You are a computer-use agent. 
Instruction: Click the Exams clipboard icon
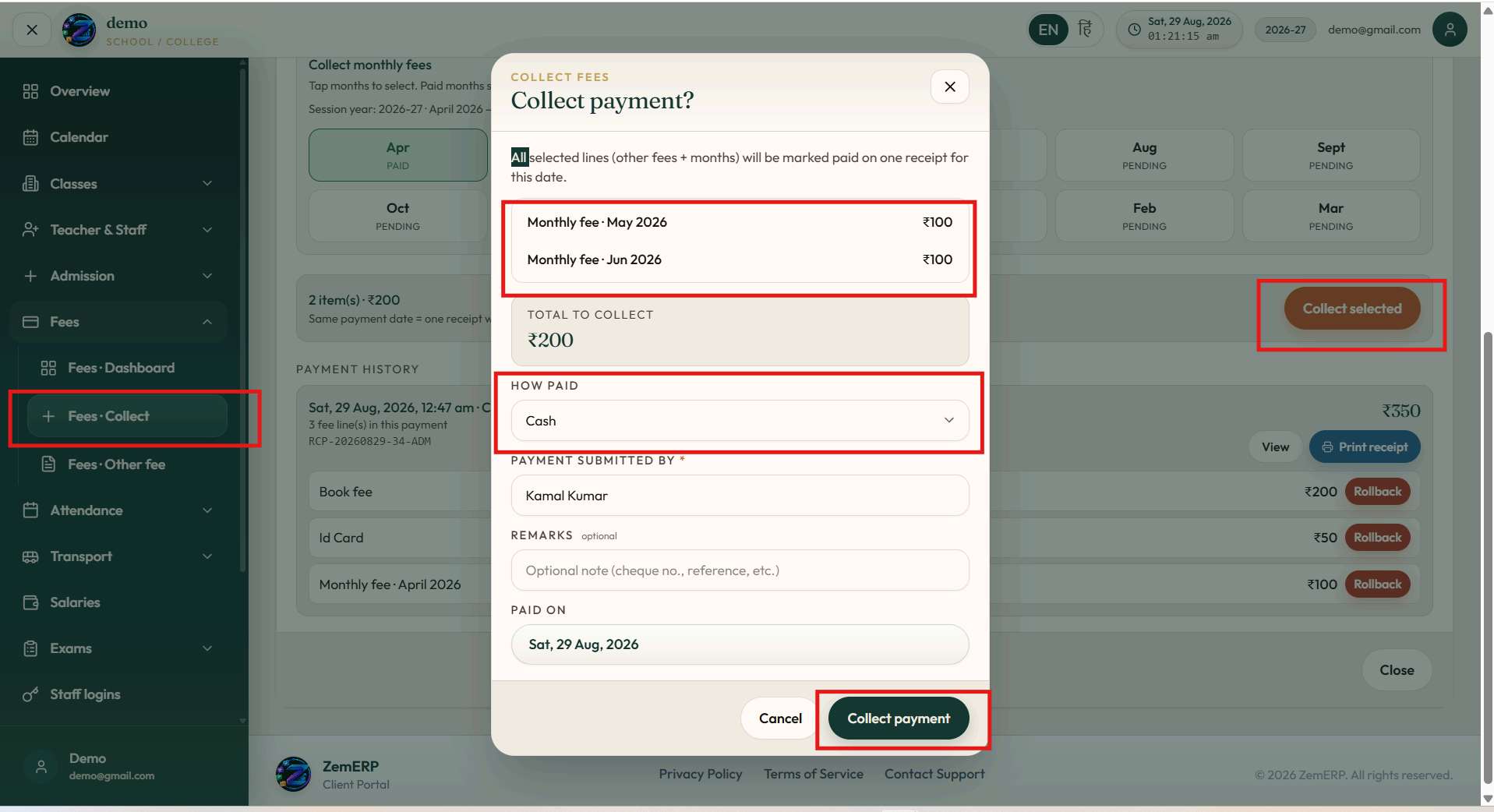[30, 648]
